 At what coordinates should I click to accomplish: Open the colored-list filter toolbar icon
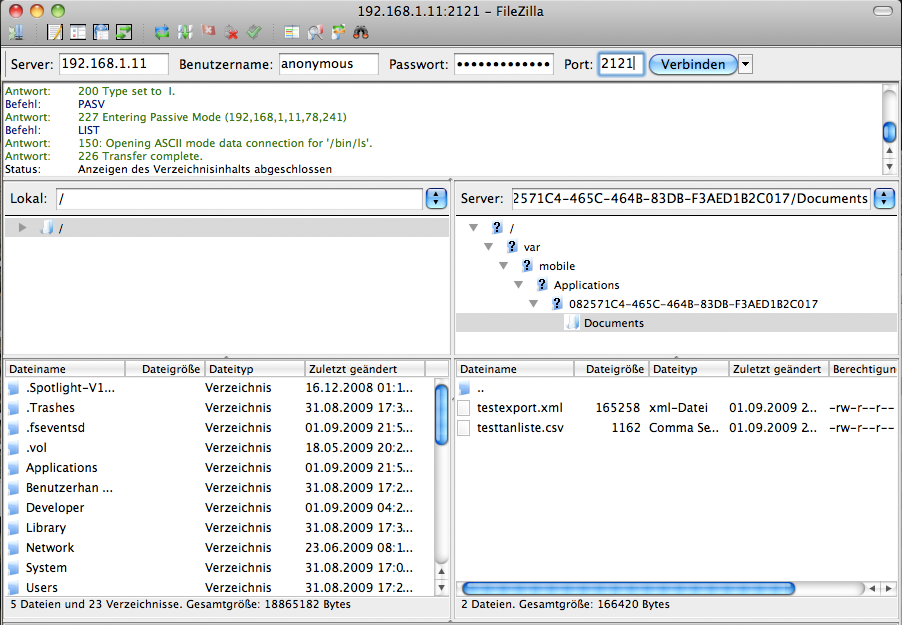pyautogui.click(x=292, y=32)
